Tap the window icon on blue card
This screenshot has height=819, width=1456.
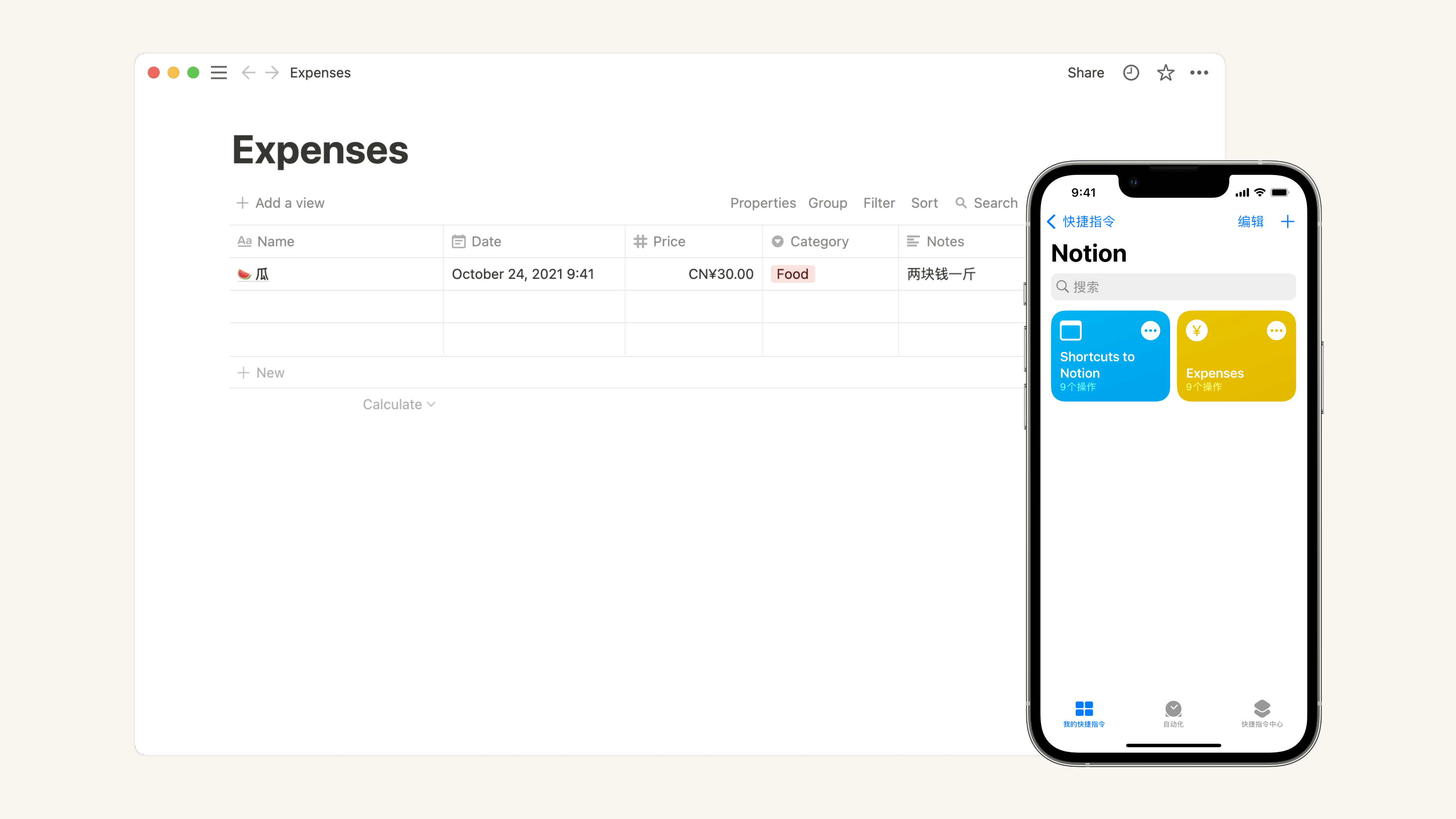pyautogui.click(x=1070, y=331)
